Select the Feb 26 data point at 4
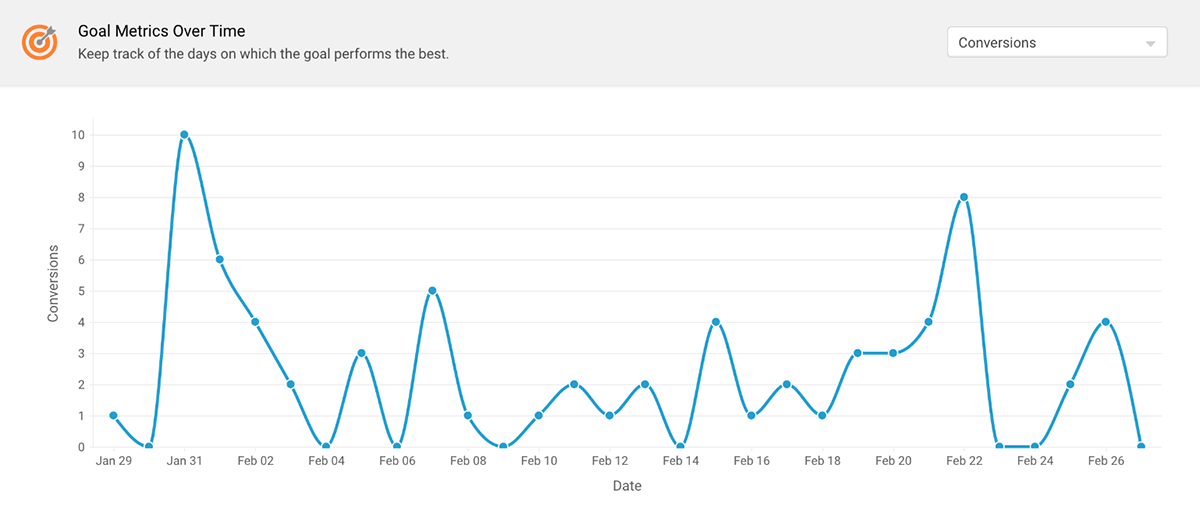 (1106, 322)
